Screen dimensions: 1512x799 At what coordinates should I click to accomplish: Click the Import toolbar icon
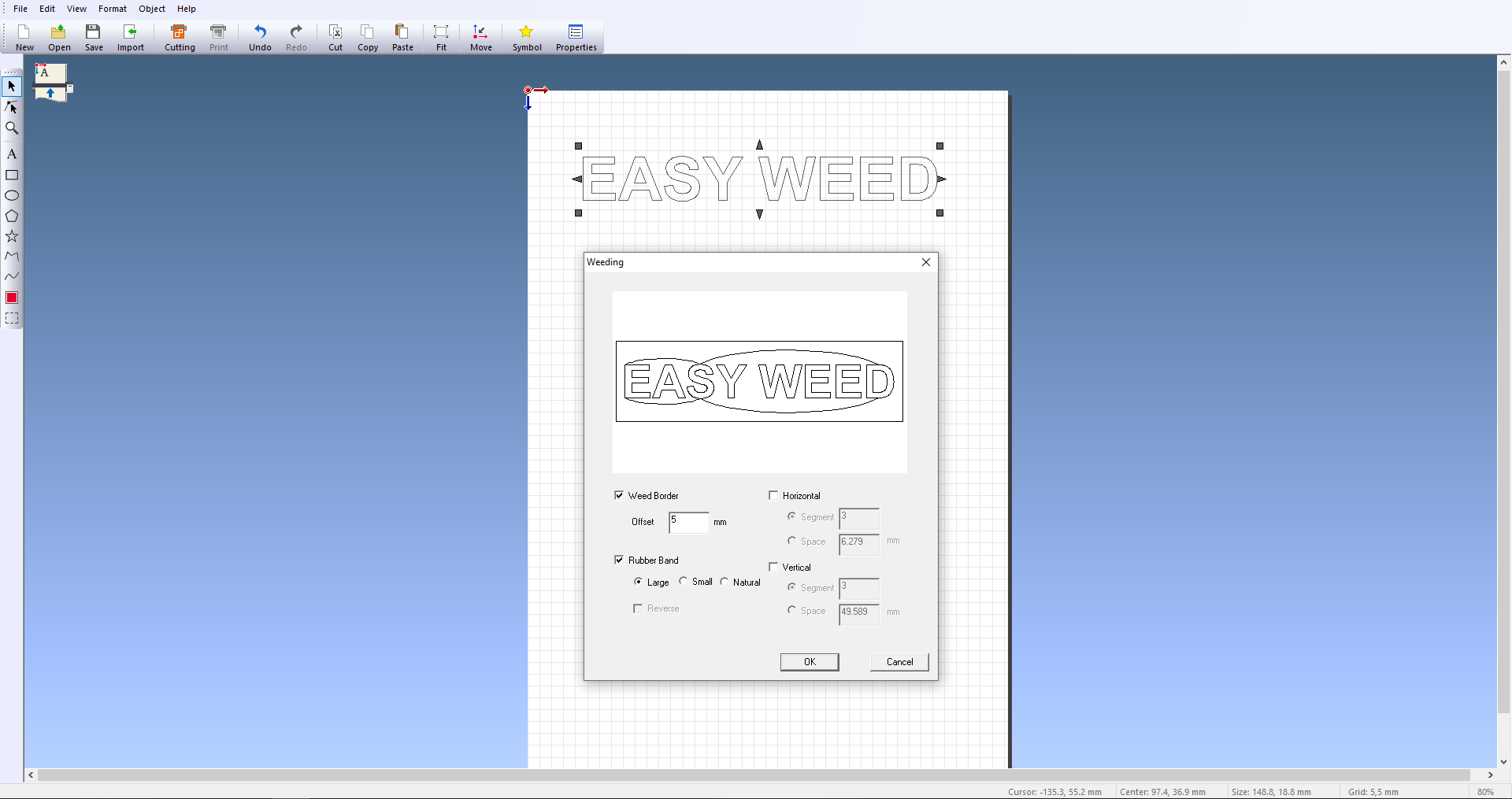pyautogui.click(x=131, y=37)
